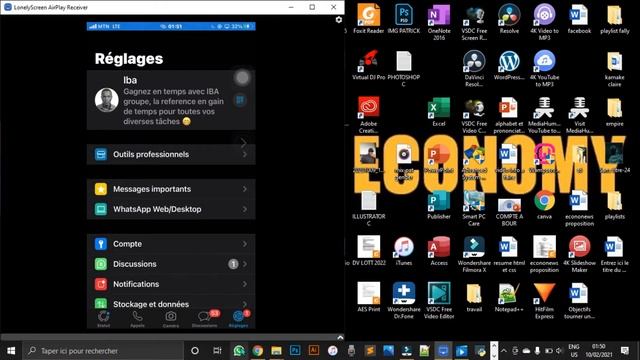This screenshot has width=640, height=360.
Task: Launch Adobe Creative Cloud icon
Action: 369,115
